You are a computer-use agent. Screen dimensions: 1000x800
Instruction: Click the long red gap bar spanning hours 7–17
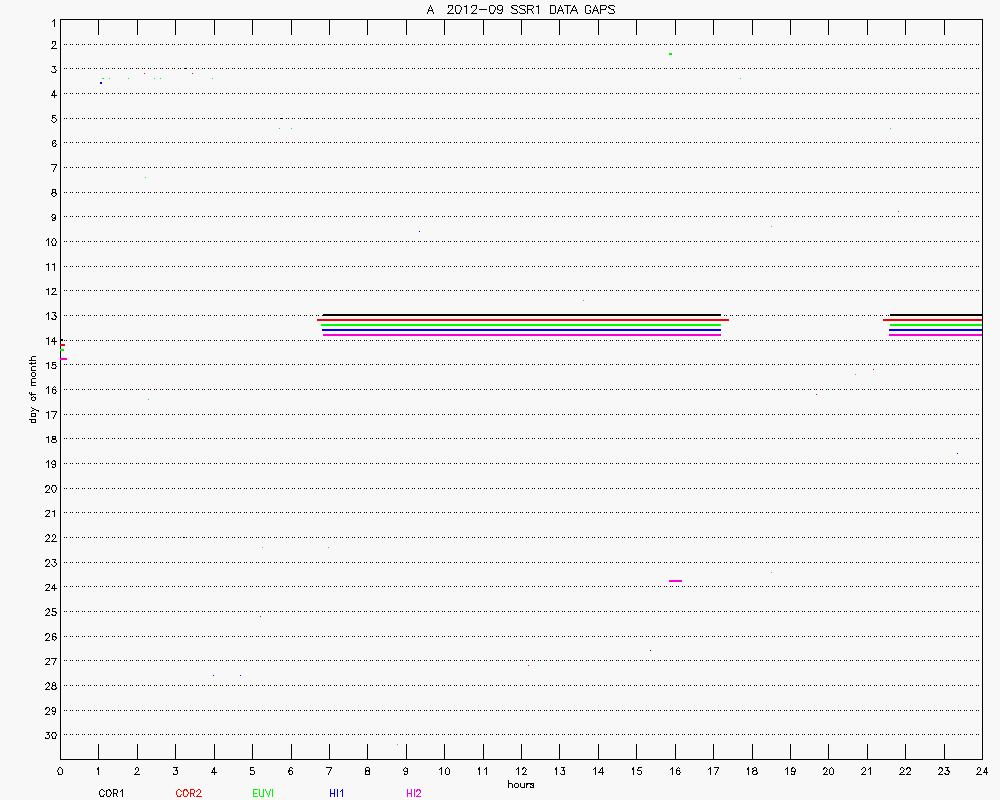[520, 321]
